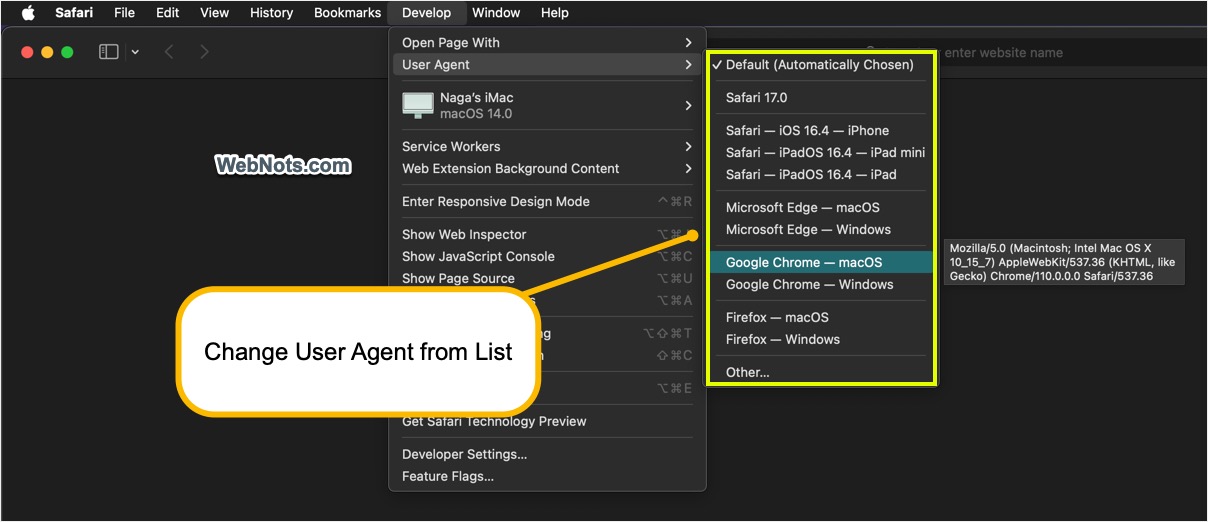Click the iMac device icon
This screenshot has height=522, width=1208.
417,105
